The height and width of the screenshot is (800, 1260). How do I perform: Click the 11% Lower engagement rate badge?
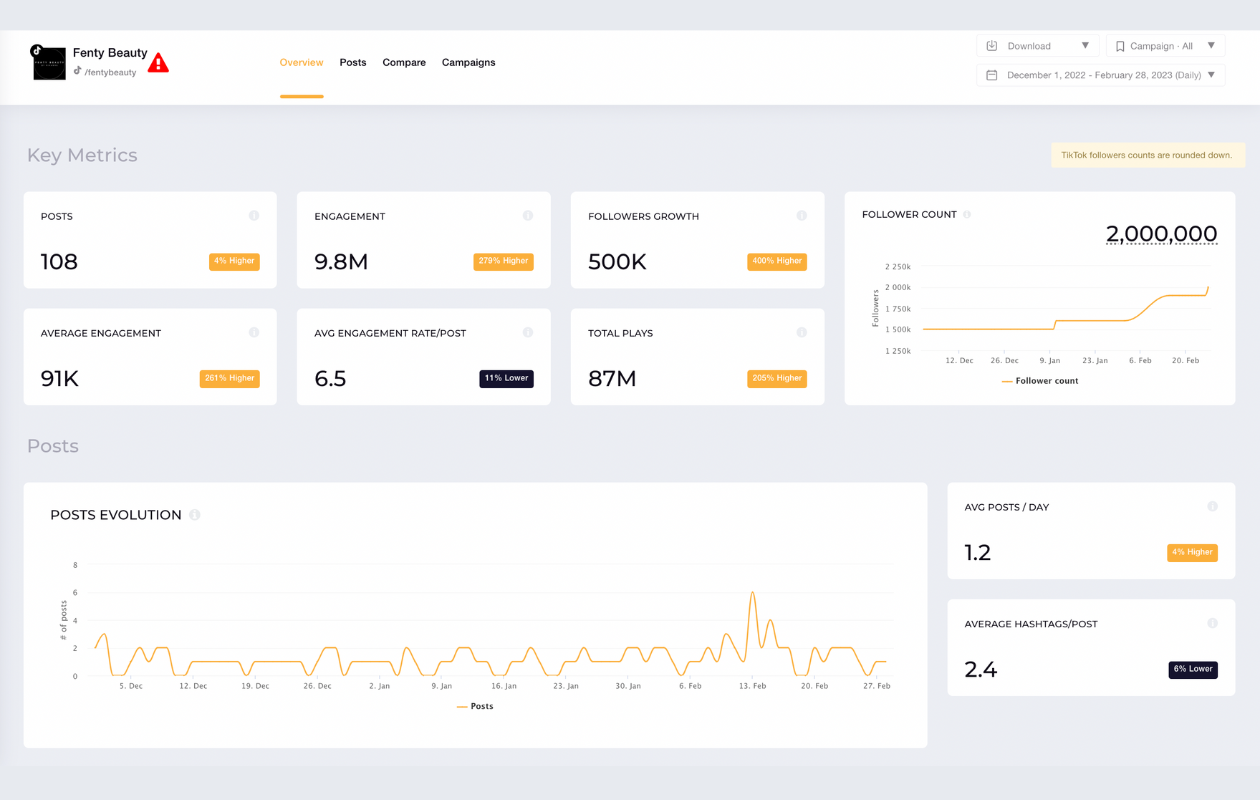tap(507, 379)
